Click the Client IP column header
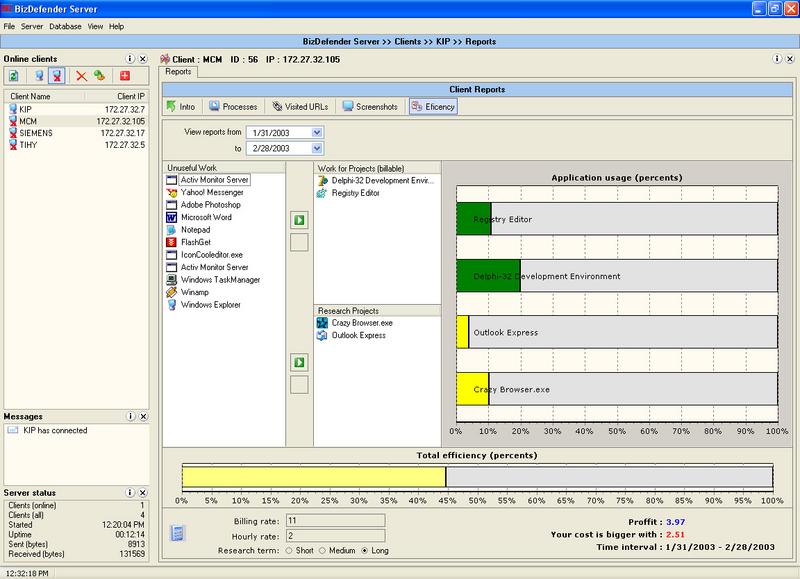800x579 pixels. point(117,96)
